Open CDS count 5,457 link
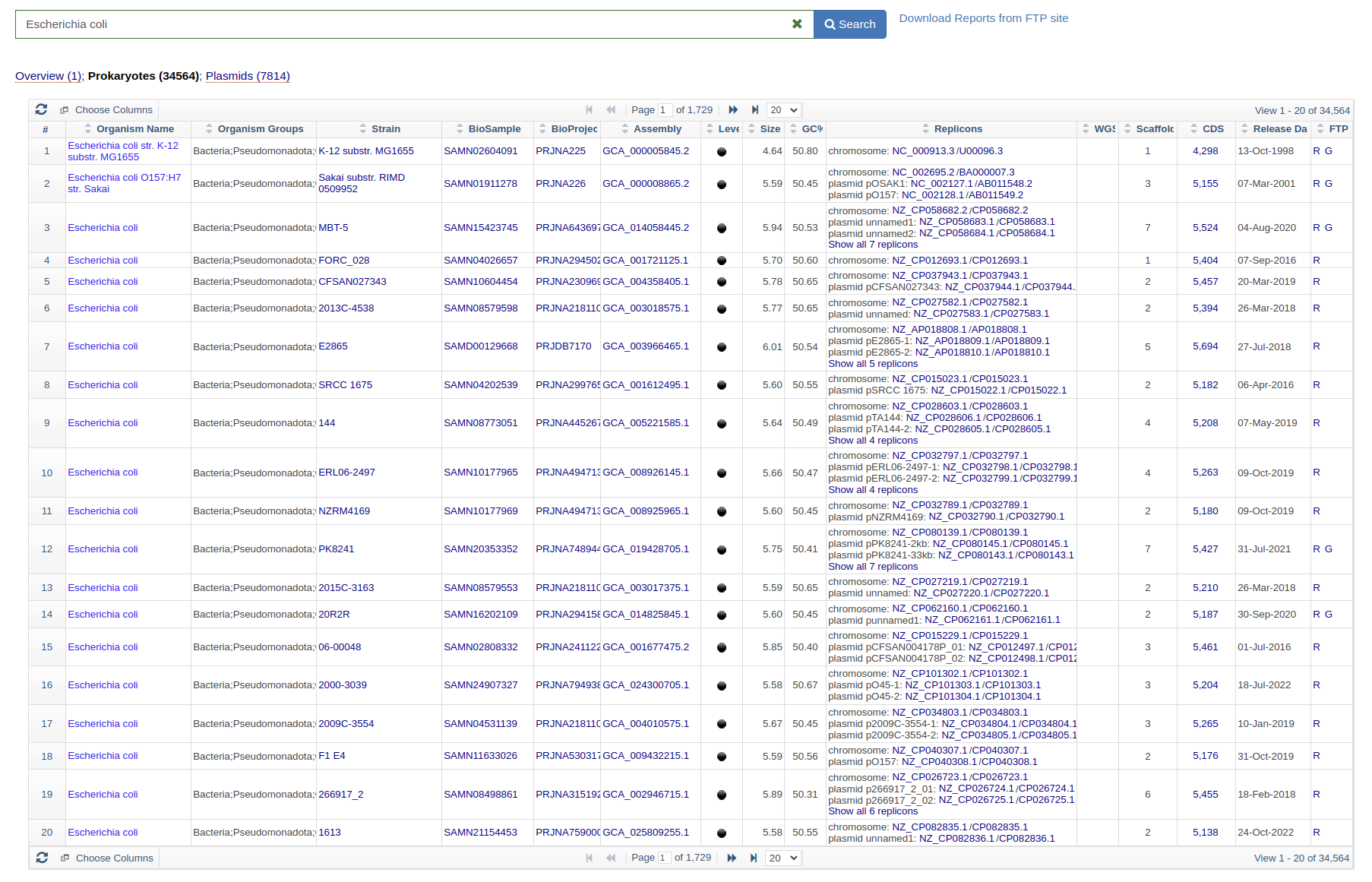Image resolution: width=1372 pixels, height=882 pixels. point(1205,282)
